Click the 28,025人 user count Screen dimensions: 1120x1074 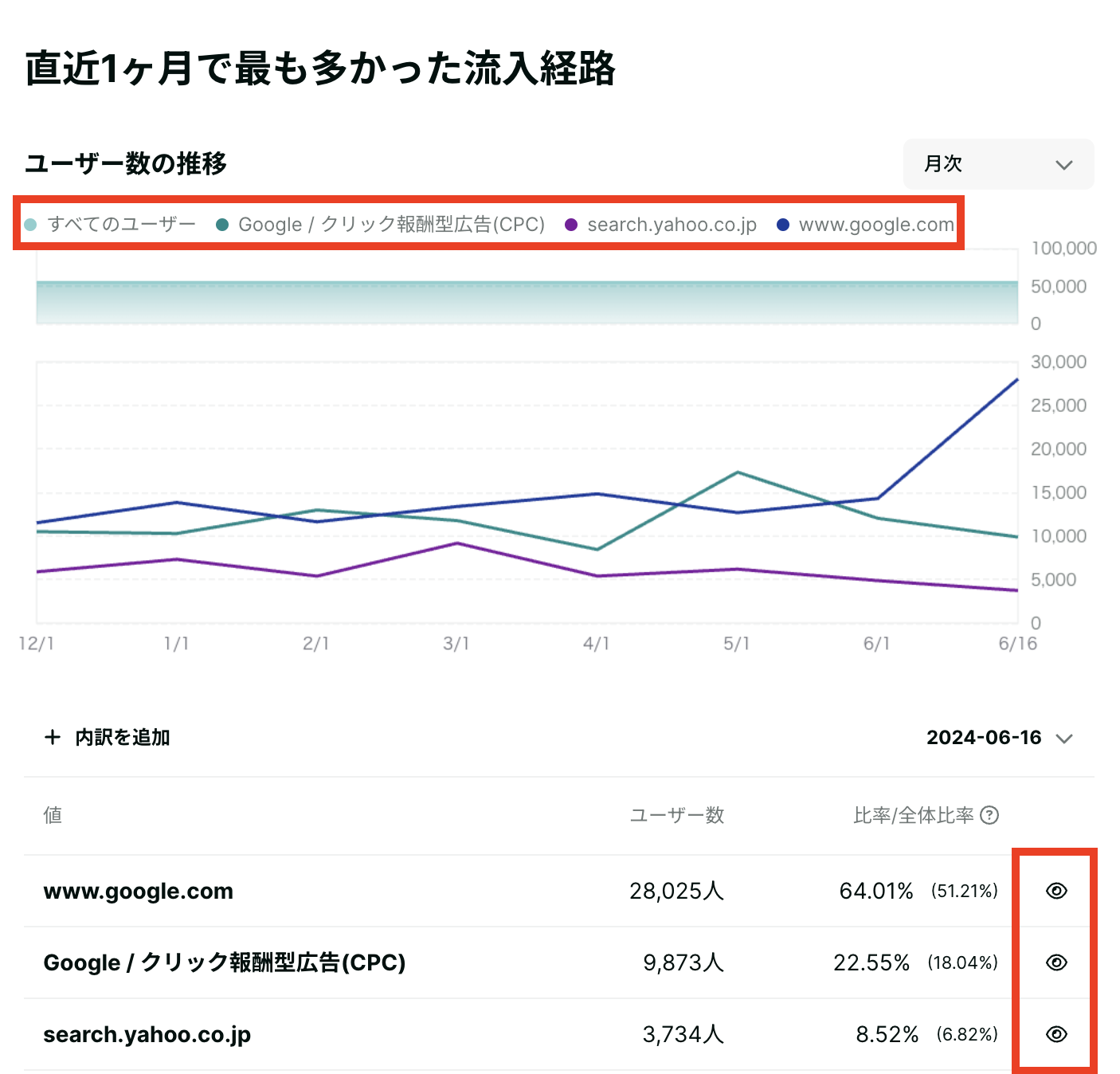[676, 891]
